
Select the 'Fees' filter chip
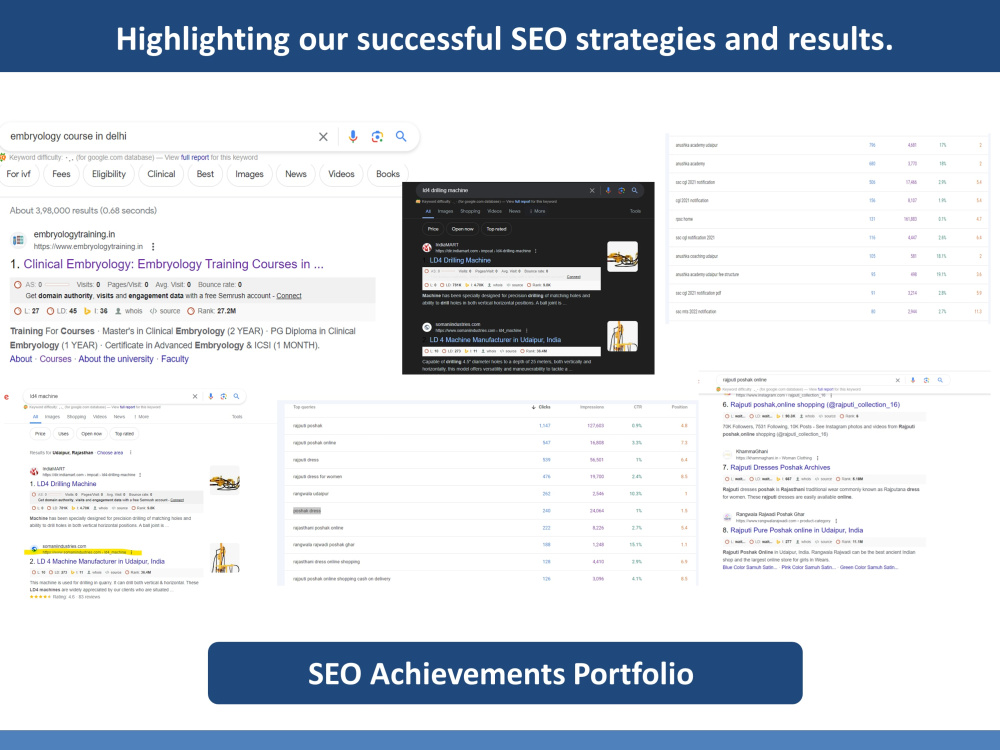61,174
